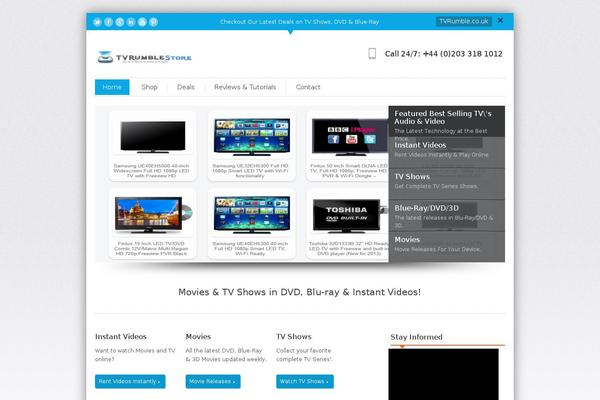Open the Contact menu item
The image size is (600, 400).
click(x=308, y=87)
